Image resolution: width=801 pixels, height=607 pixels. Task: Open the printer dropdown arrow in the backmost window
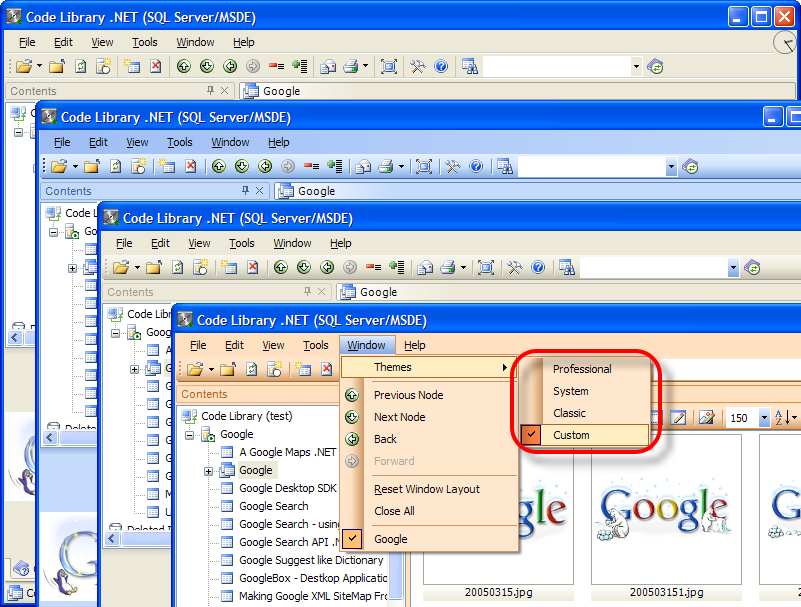pyautogui.click(x=365, y=66)
